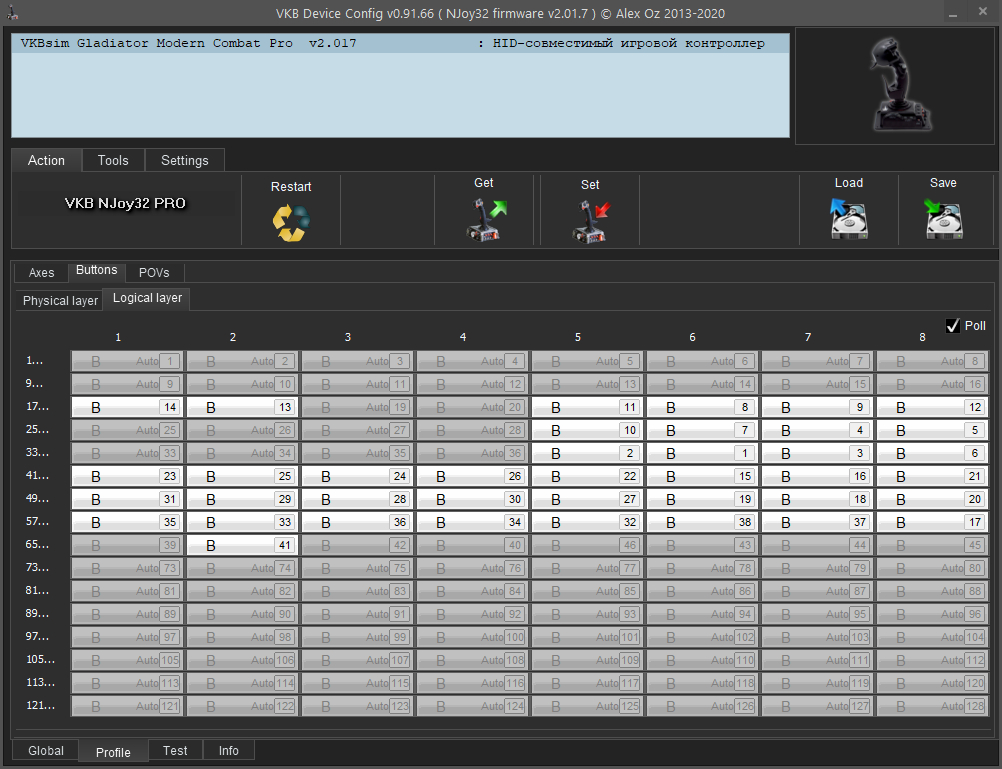The image size is (1002, 769).
Task: Click row label 65...
Action: [37, 545]
